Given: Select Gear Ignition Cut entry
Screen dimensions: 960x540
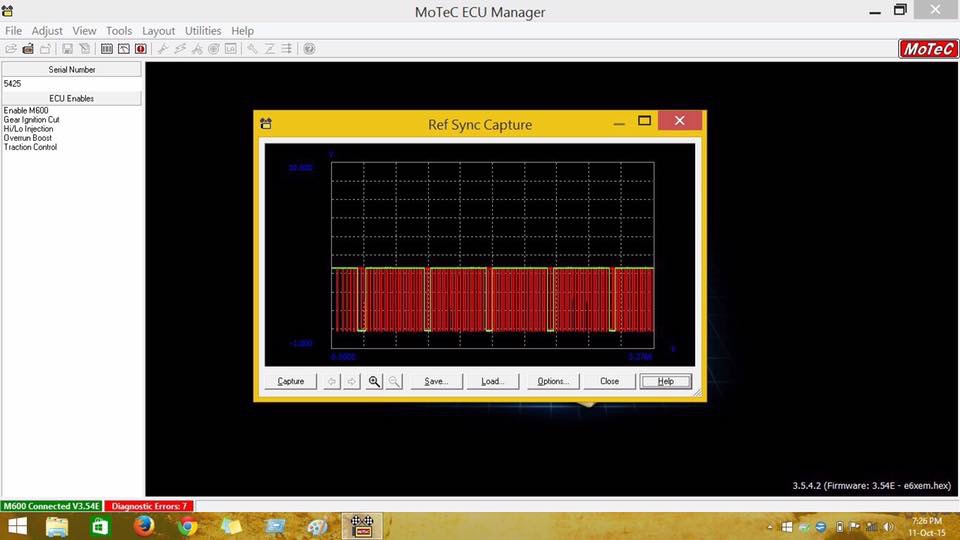Looking at the screenshot, I should [x=31, y=119].
